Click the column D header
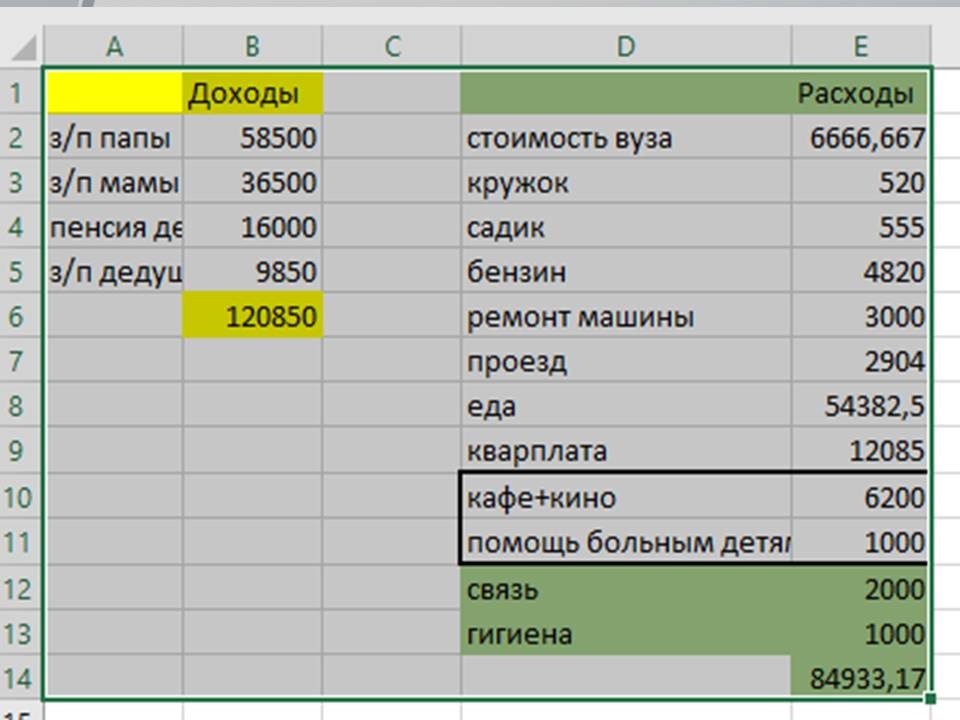The width and height of the screenshot is (960, 720). pyautogui.click(x=625, y=46)
